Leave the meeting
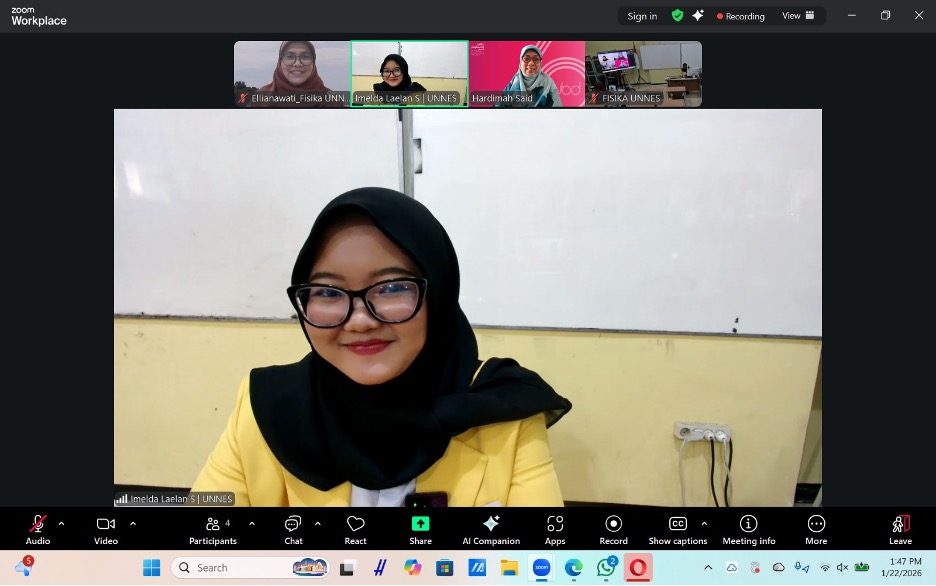This screenshot has width=936, height=586. click(900, 527)
